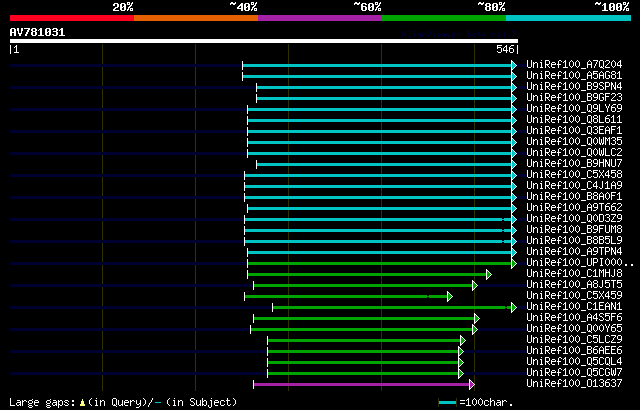Select the UniRef100_O13637 label

(x=574, y=384)
